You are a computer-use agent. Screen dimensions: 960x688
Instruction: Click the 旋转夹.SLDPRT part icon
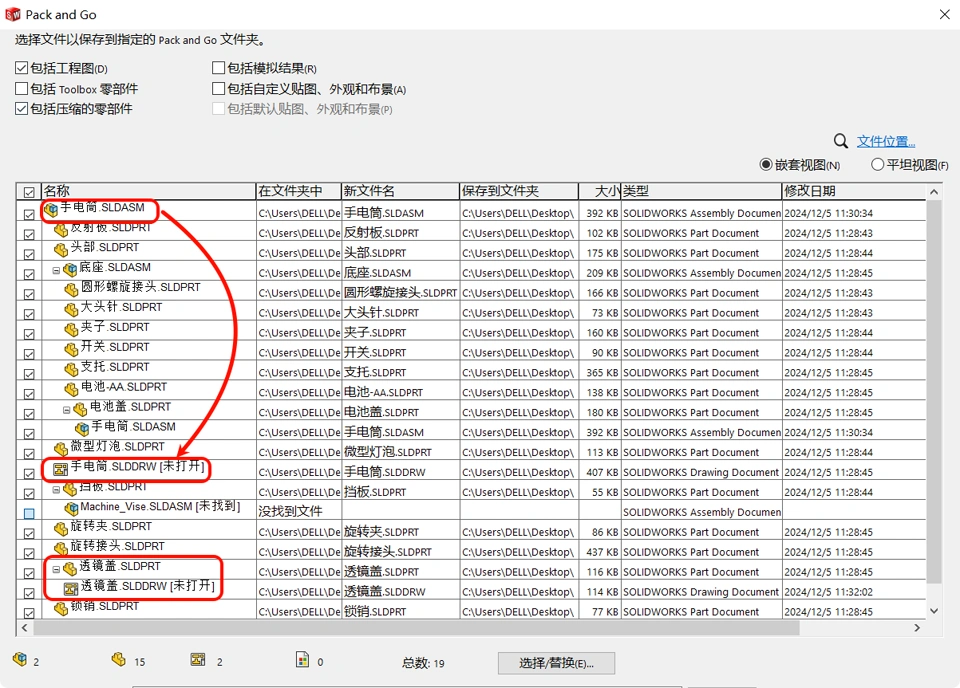[x=61, y=528]
